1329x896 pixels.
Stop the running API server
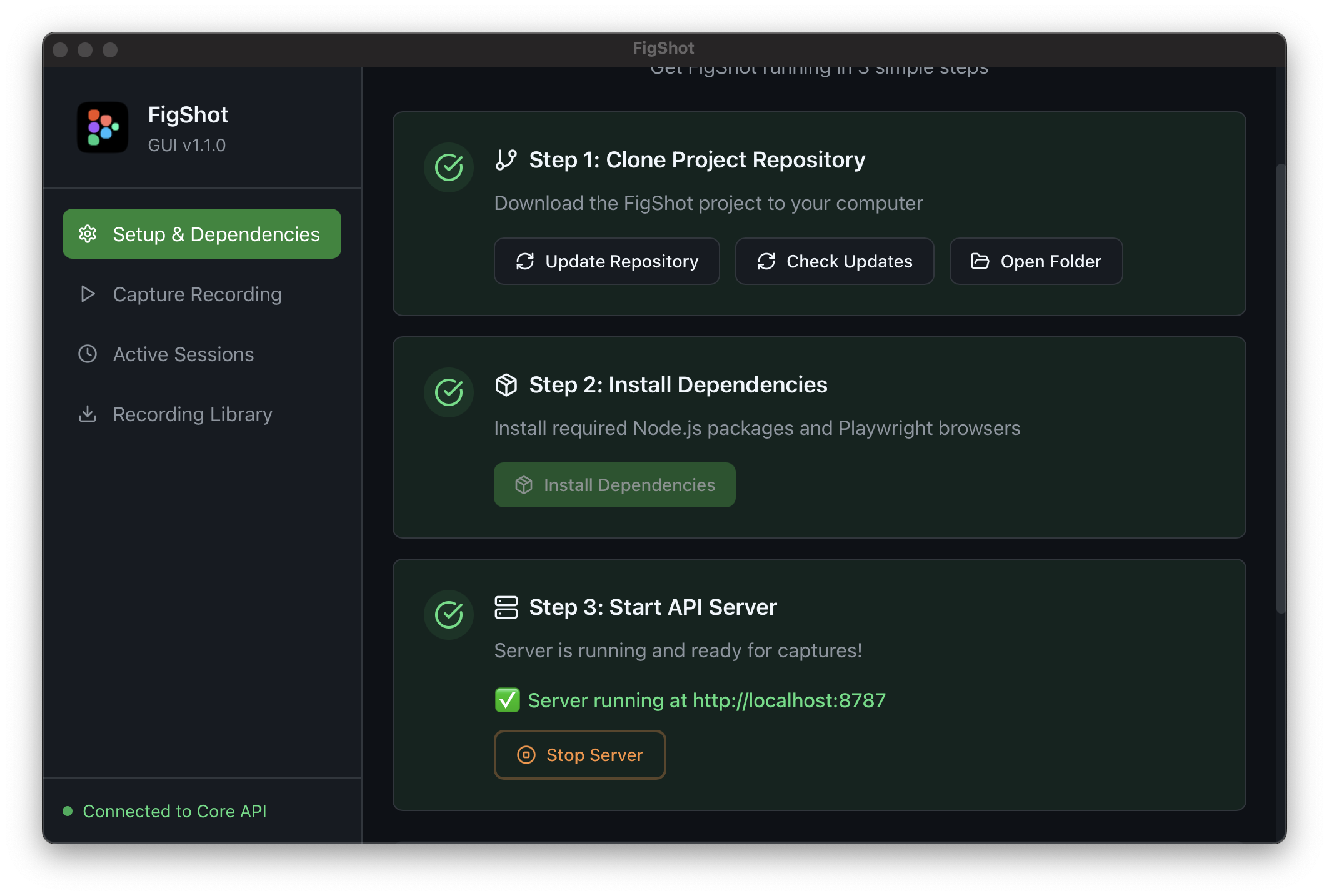click(579, 754)
